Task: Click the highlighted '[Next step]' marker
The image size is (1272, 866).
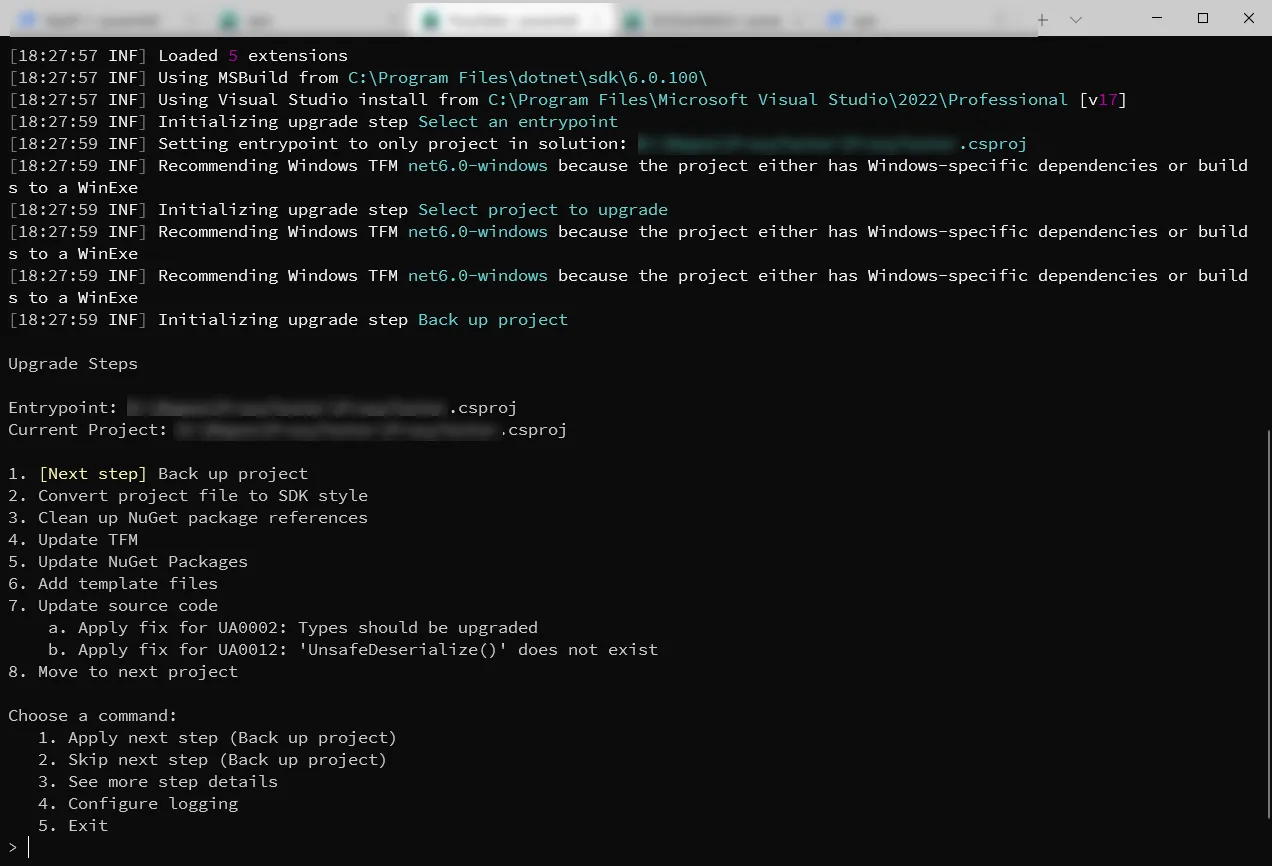Action: (x=93, y=474)
